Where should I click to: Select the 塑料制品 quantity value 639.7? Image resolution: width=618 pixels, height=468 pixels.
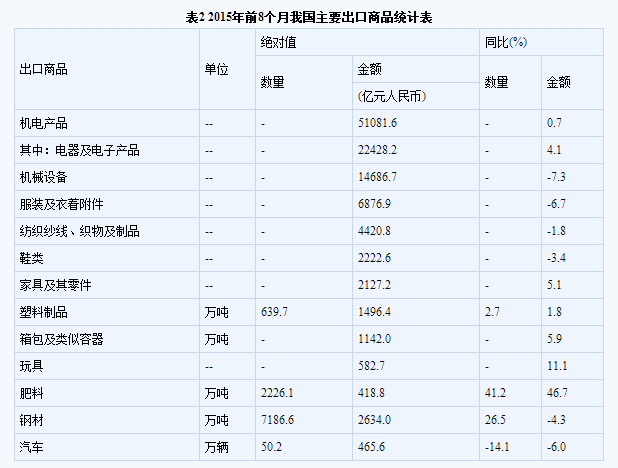tap(276, 312)
